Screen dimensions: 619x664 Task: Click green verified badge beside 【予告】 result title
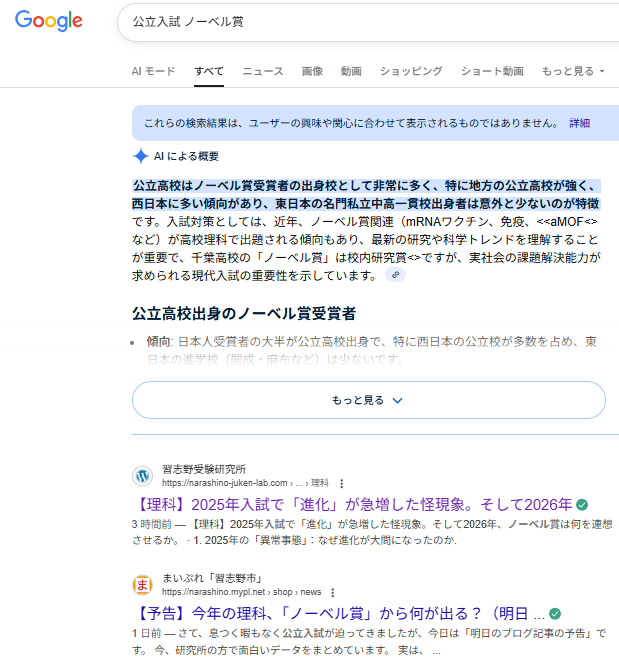(x=555, y=612)
